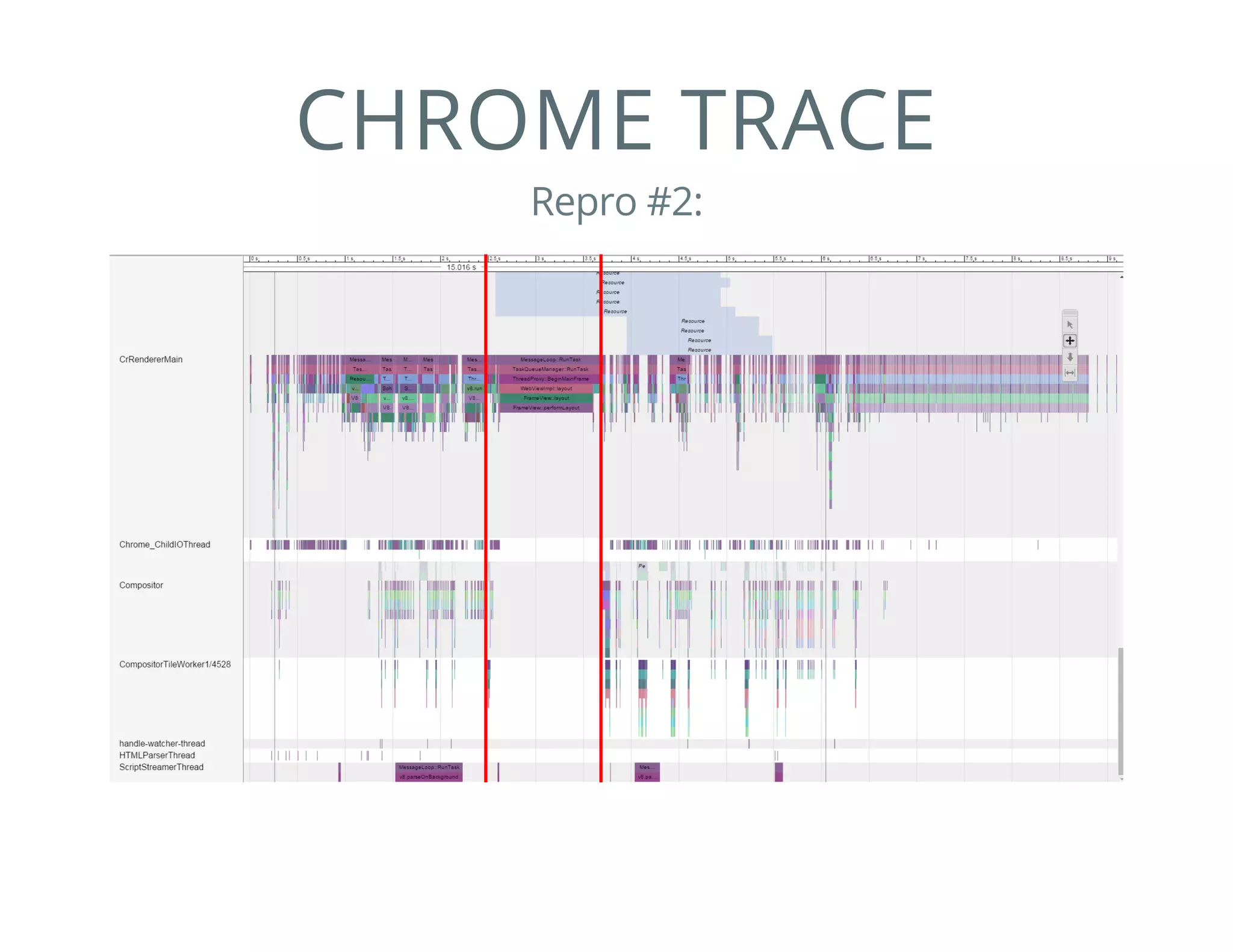Select CompositorTileWorker1/4528 track label
Viewport: 1233px width, 952px height.
click(x=175, y=664)
